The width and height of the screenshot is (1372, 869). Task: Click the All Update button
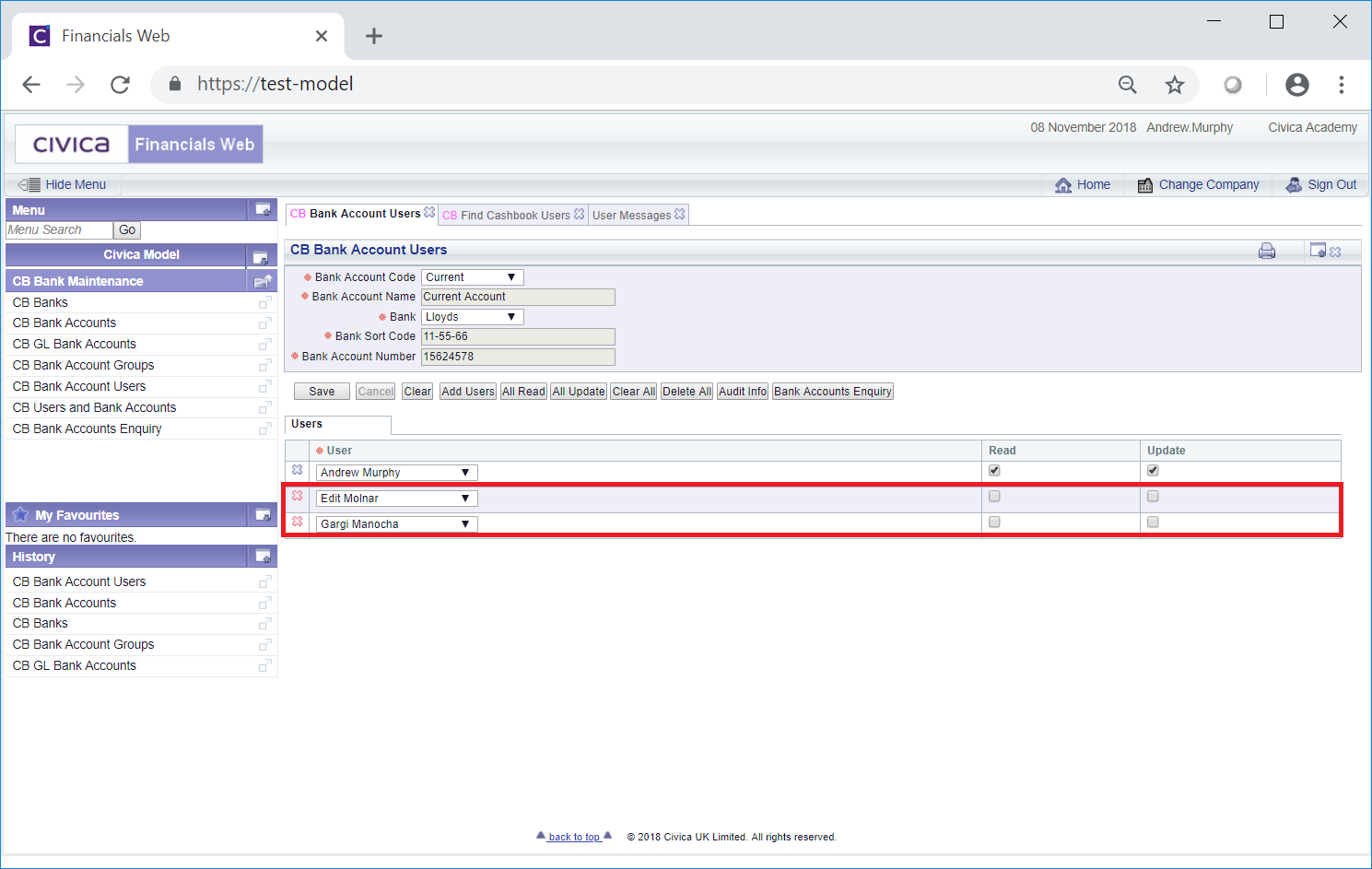(x=579, y=392)
